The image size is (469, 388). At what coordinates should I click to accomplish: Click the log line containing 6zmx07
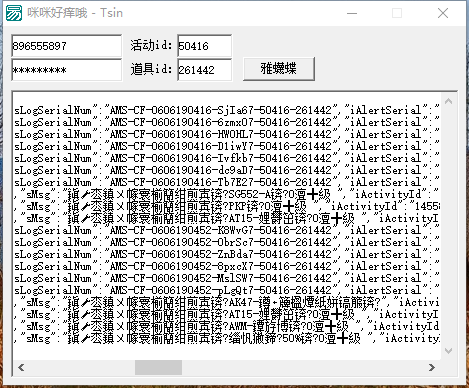pyautogui.click(x=227, y=122)
